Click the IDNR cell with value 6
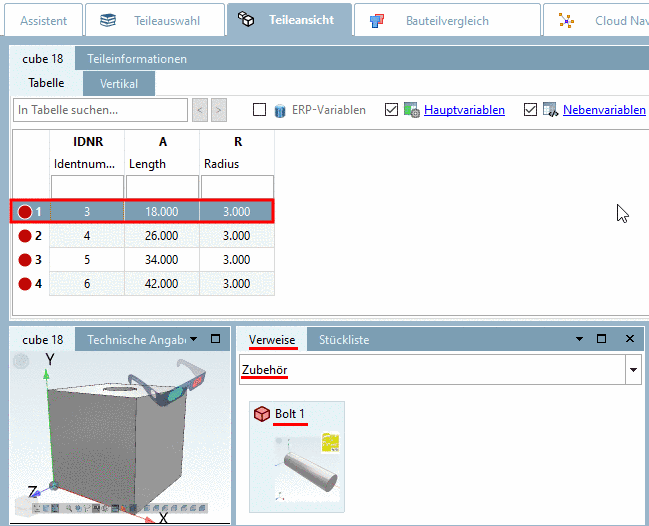This screenshot has width=649, height=526. pos(87,284)
